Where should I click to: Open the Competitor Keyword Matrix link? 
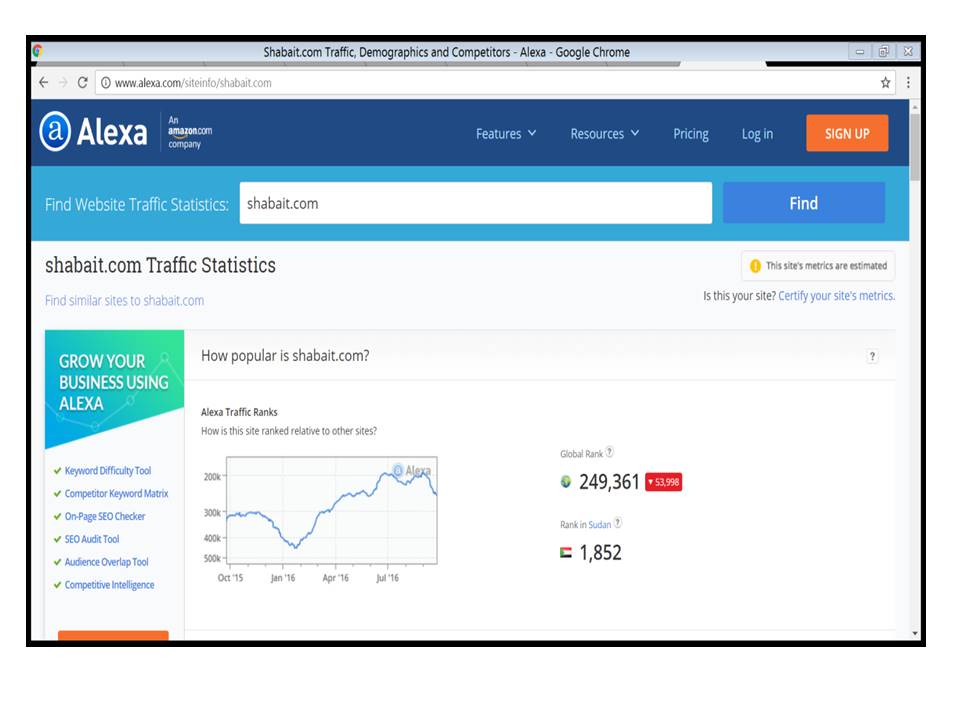[x=116, y=493]
